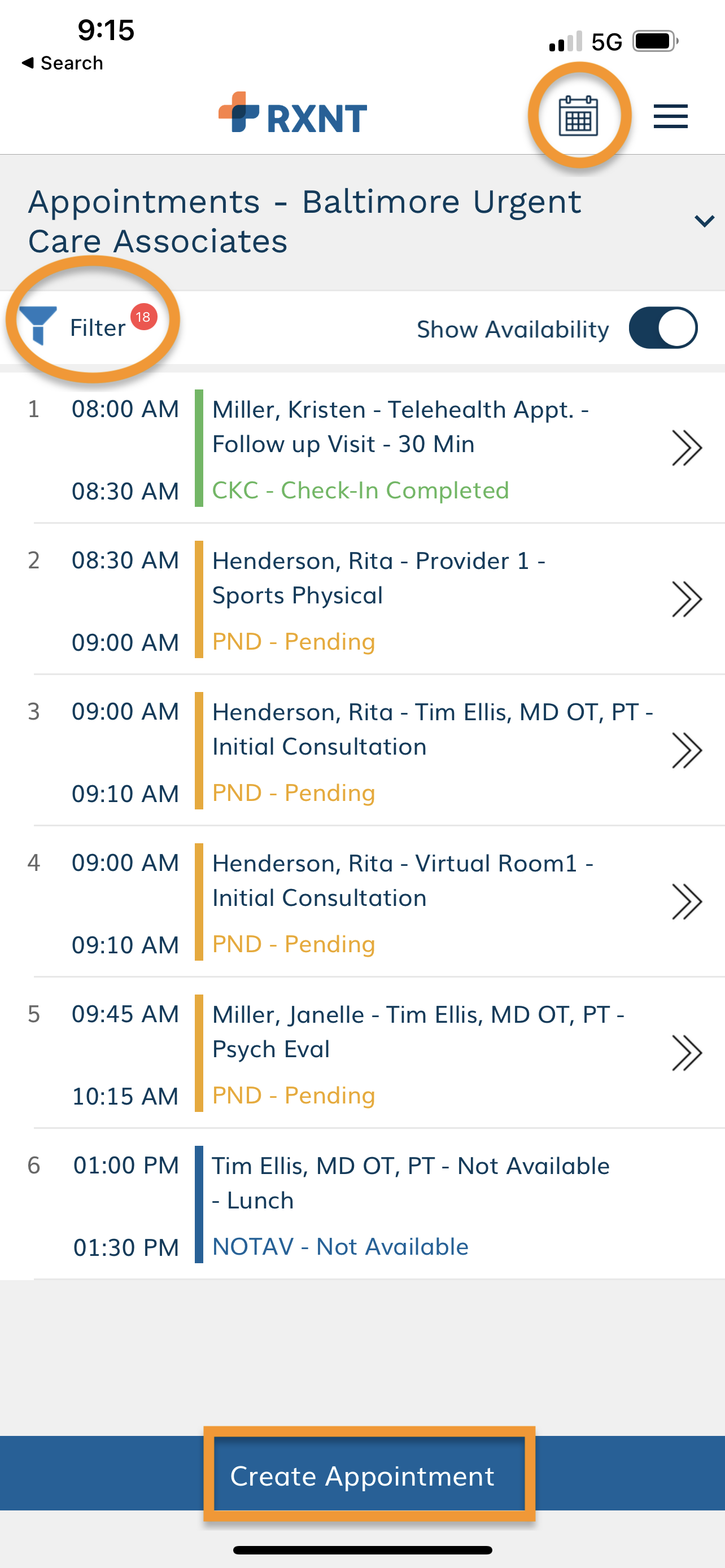Tap the Show Availability label
This screenshot has width=725, height=1568.
click(513, 329)
